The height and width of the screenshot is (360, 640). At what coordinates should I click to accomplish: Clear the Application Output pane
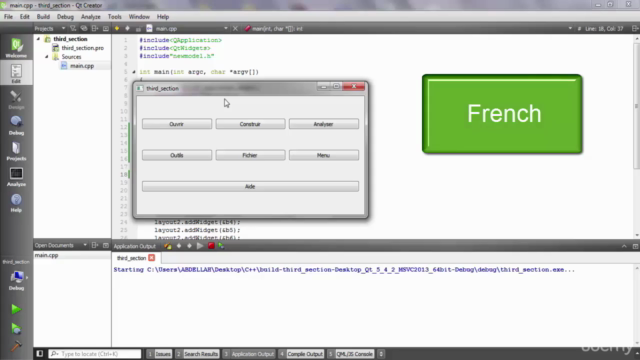coord(167,246)
